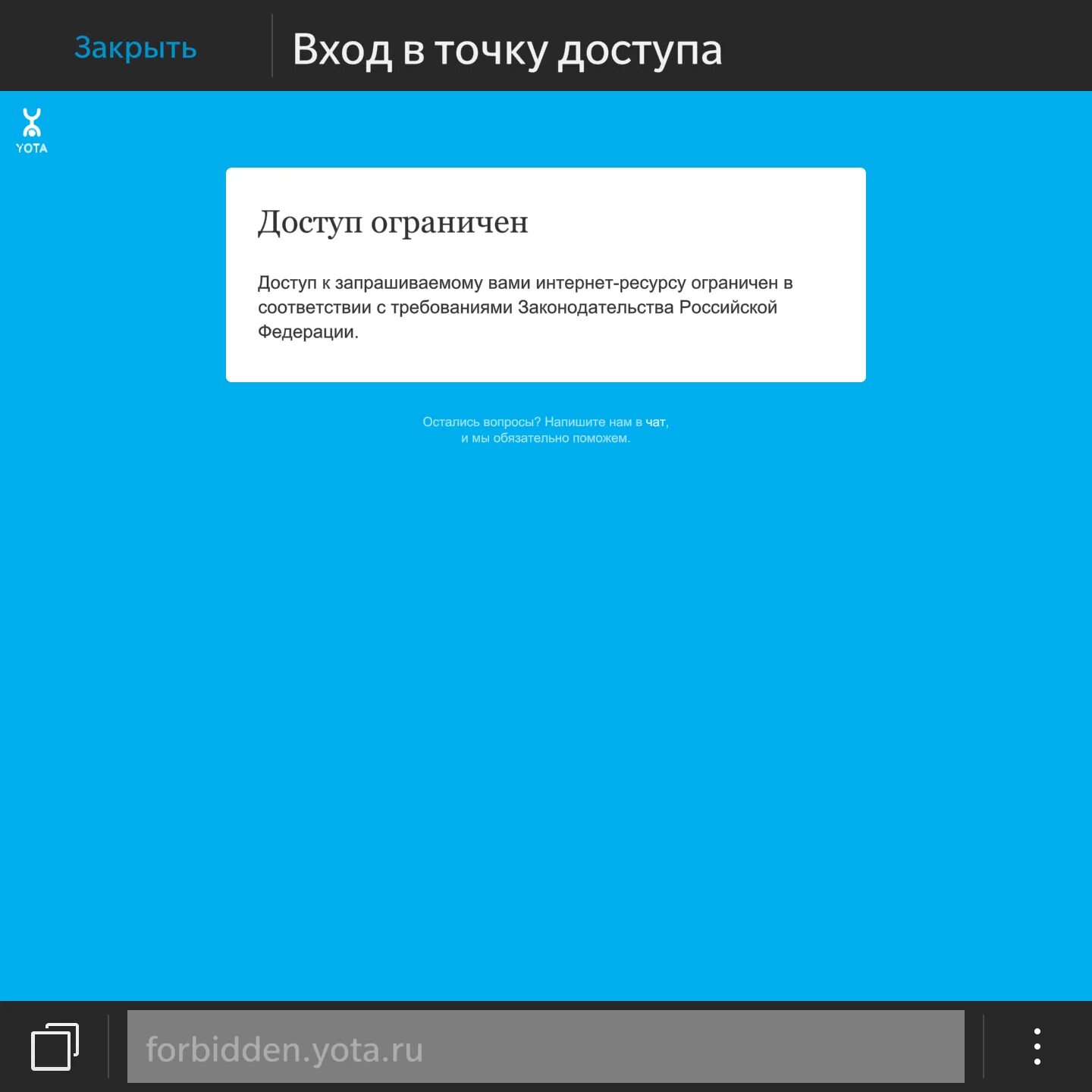Image resolution: width=1092 pixels, height=1092 pixels.
Task: Click the Доступ ограничен heading
Action: (393, 222)
